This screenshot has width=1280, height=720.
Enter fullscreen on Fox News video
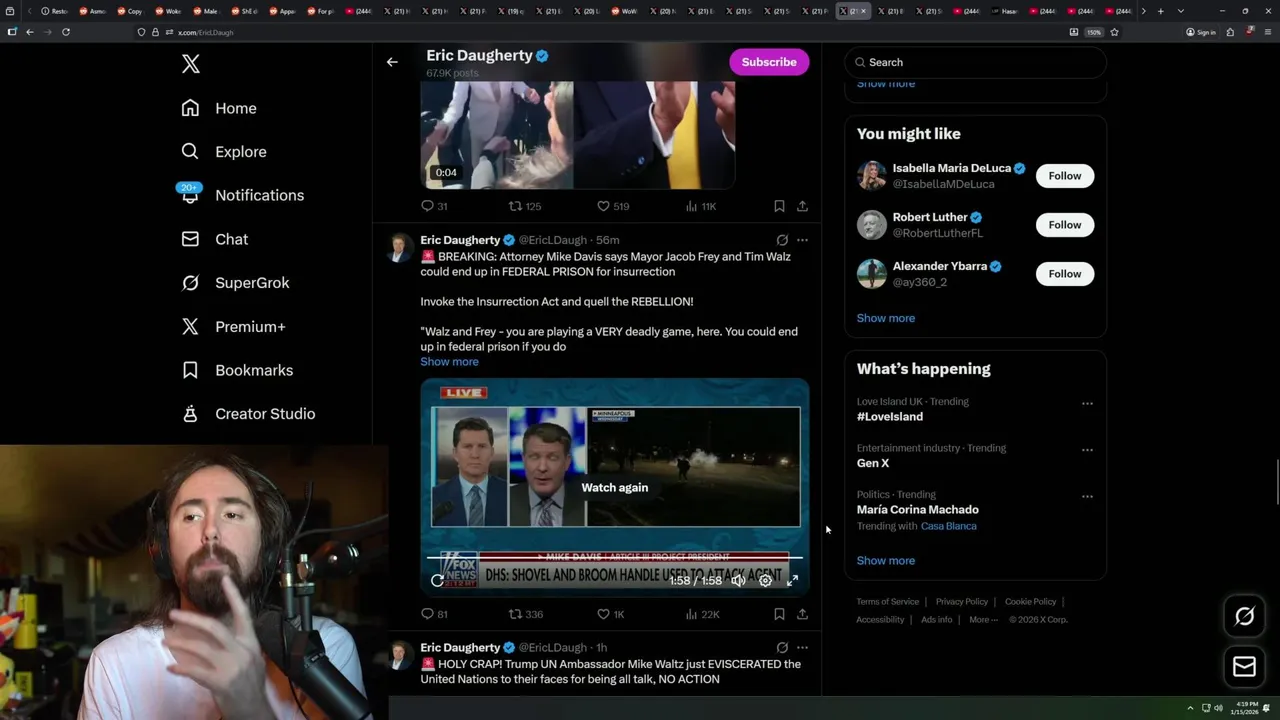[x=793, y=580]
